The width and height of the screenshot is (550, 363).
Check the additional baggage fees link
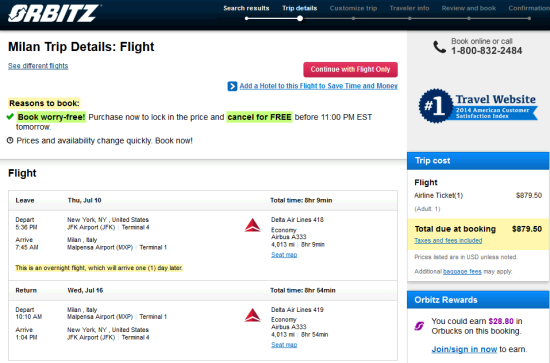click(x=462, y=271)
